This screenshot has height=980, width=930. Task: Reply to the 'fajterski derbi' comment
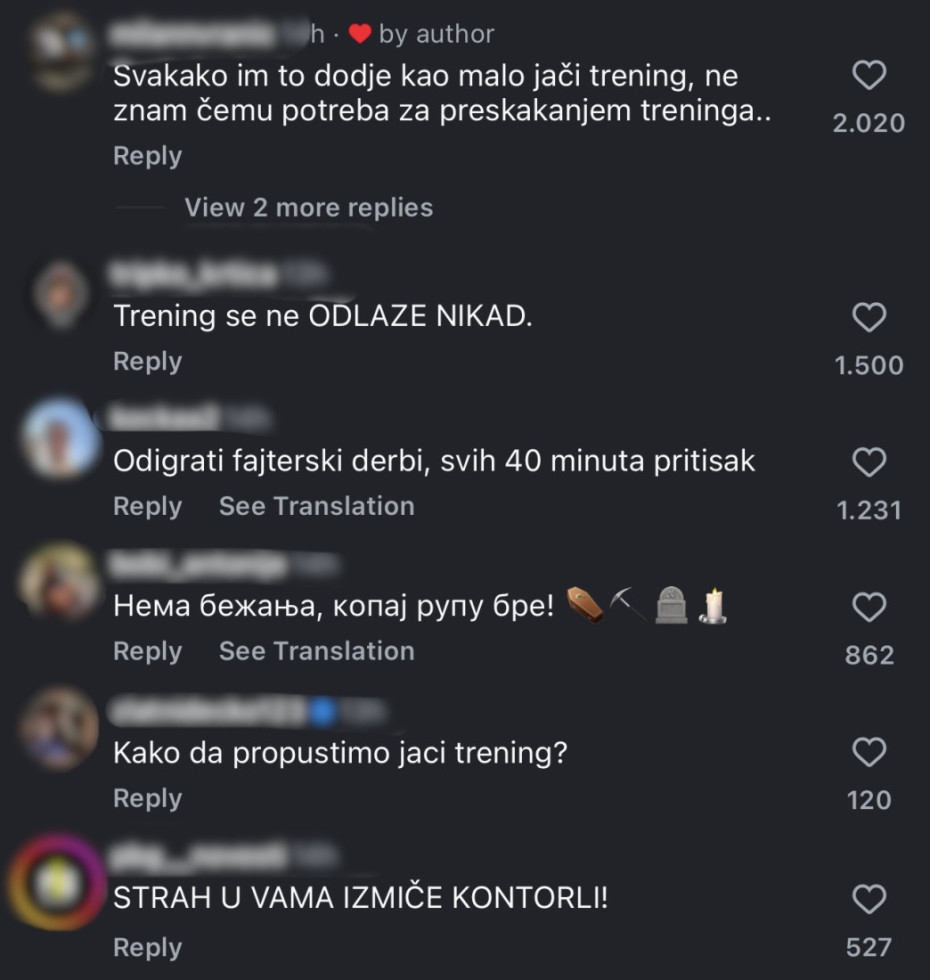pyautogui.click(x=147, y=507)
